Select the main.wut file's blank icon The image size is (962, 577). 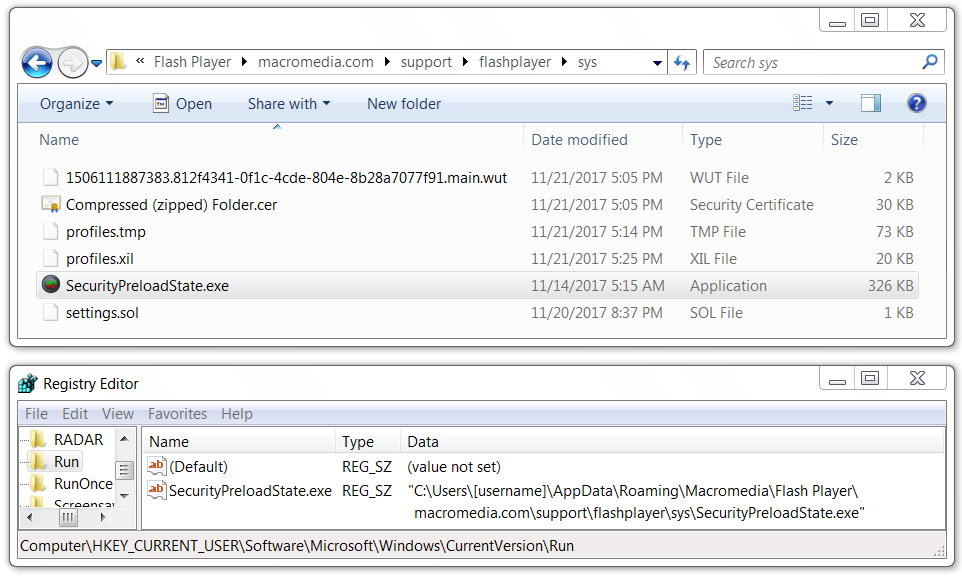coord(50,177)
